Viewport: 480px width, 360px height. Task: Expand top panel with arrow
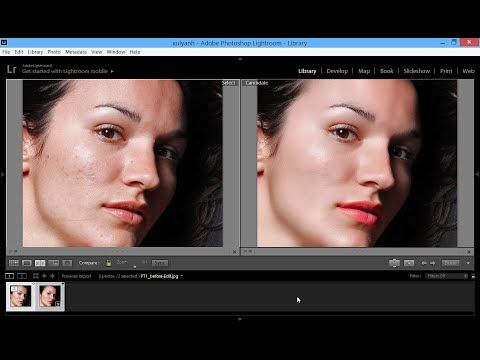[240, 59]
